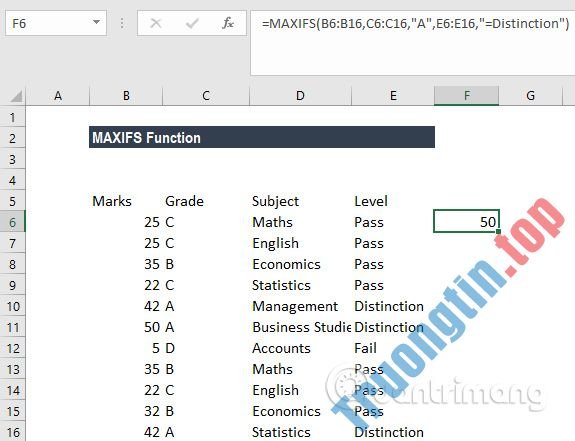Select row 12 header

(12, 348)
